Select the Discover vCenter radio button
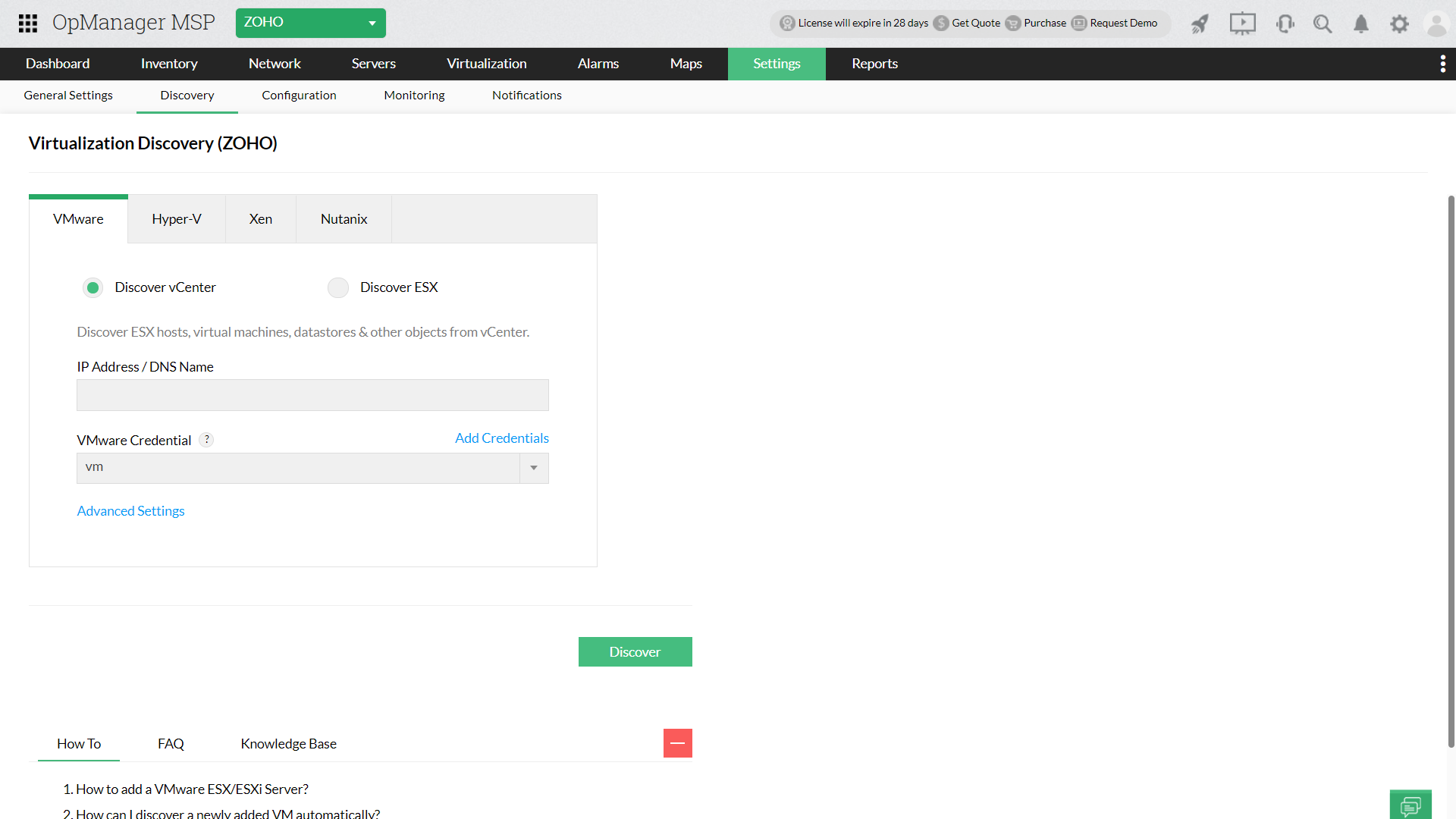 pyautogui.click(x=93, y=287)
